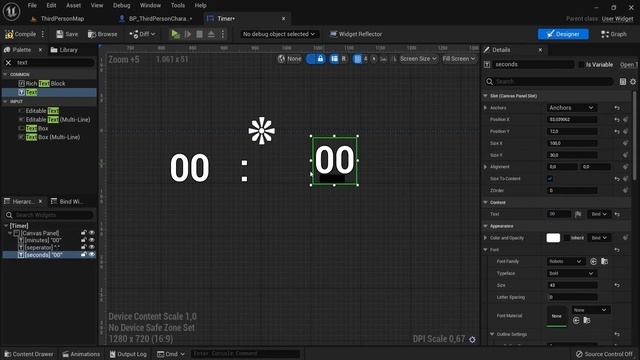Toggle the Size To Content checkbox
Screen dimensions: 640x360
(x=550, y=179)
